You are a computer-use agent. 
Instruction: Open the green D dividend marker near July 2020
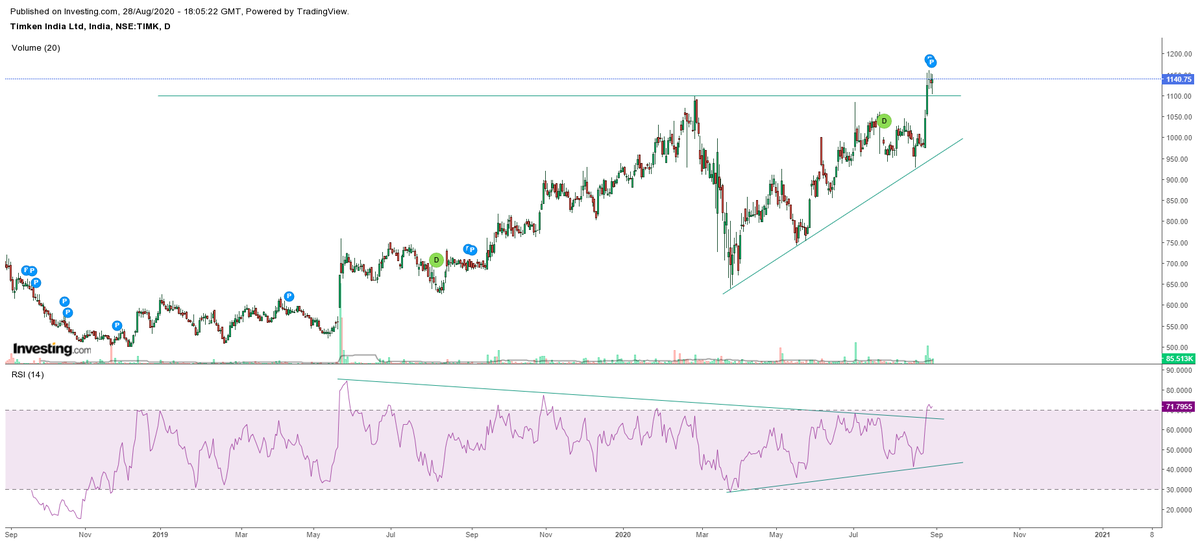click(x=884, y=121)
